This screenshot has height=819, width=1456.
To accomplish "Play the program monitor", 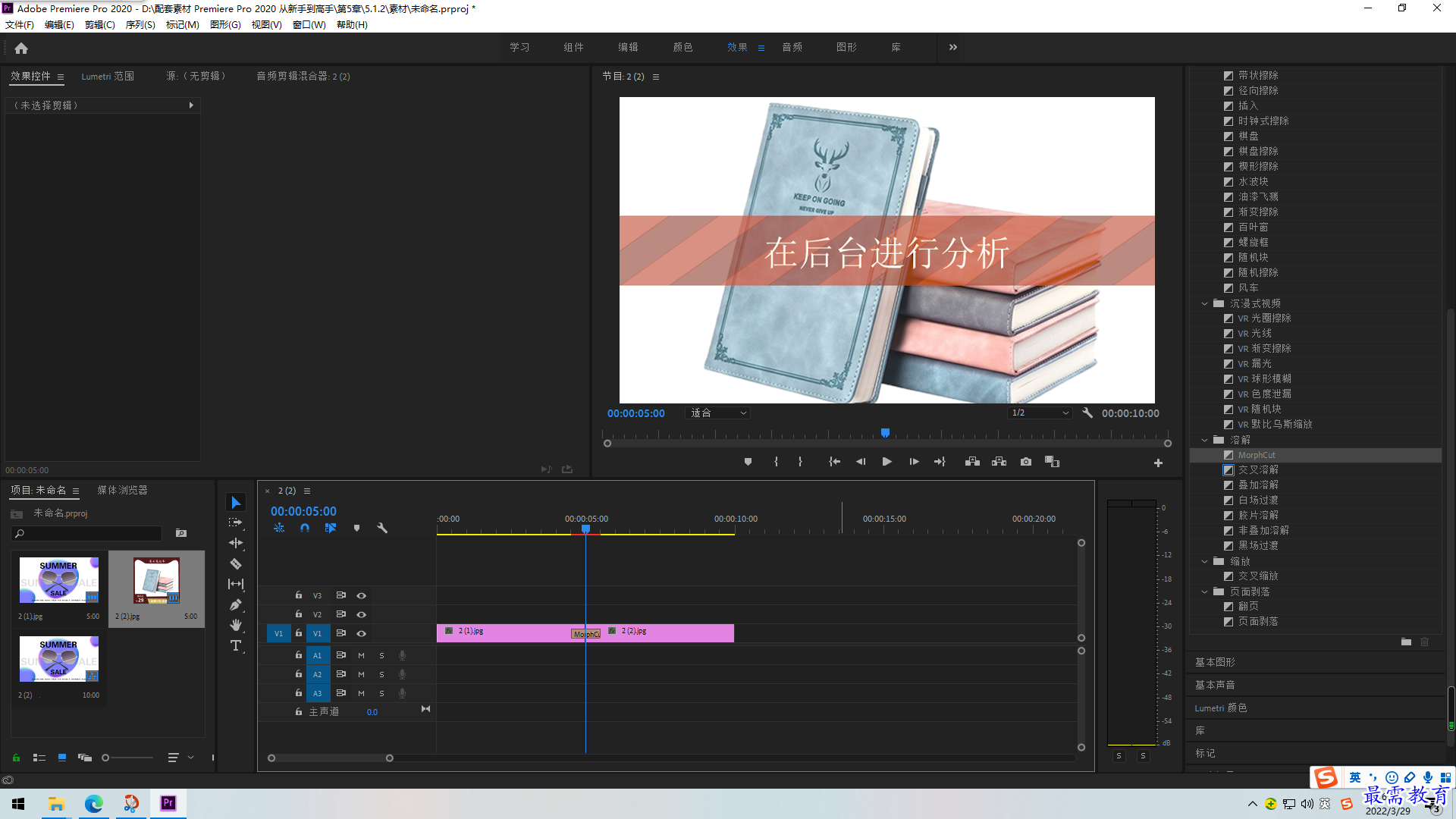I will [886, 462].
